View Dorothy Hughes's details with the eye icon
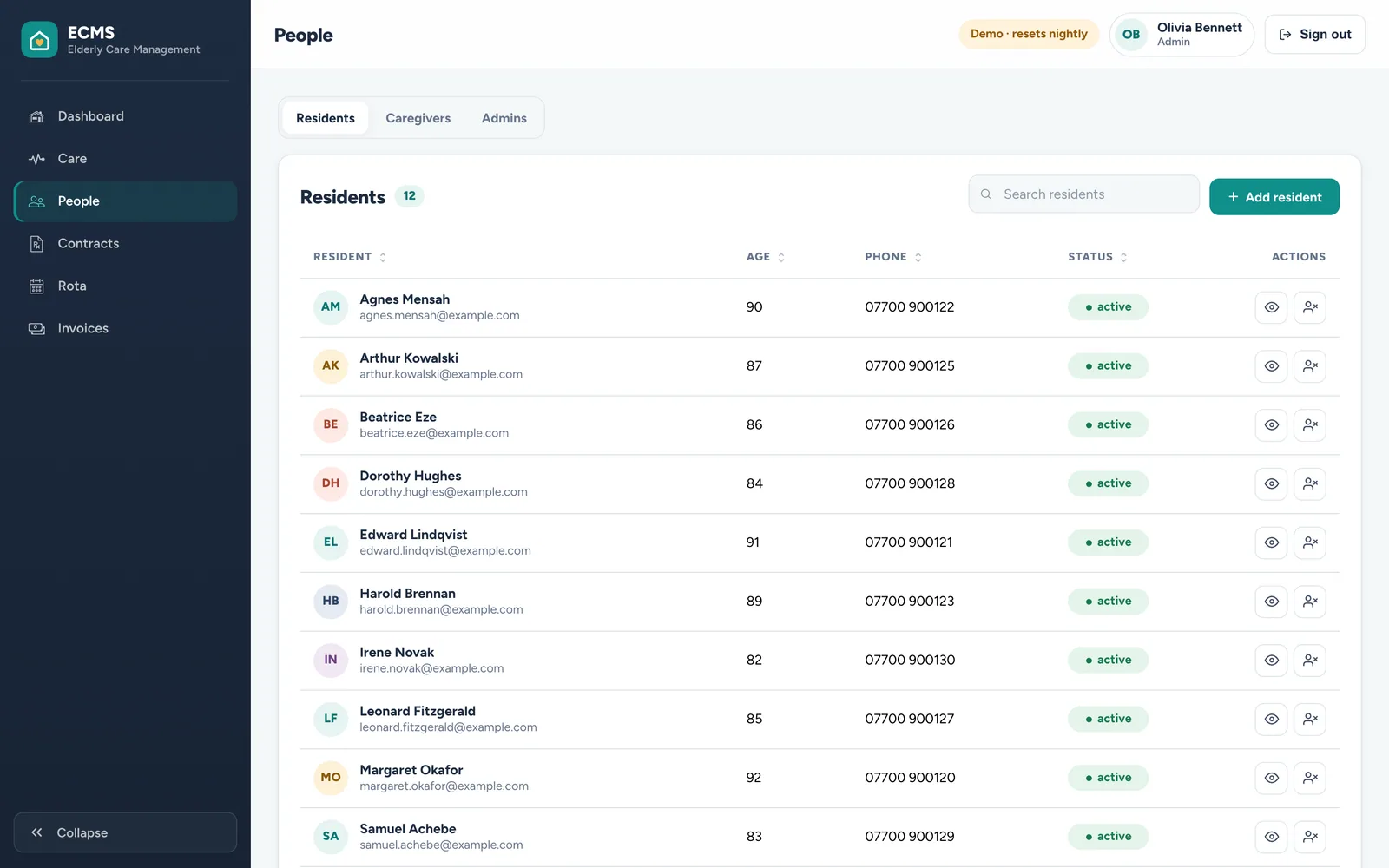The height and width of the screenshot is (868, 1389). pyautogui.click(x=1271, y=483)
